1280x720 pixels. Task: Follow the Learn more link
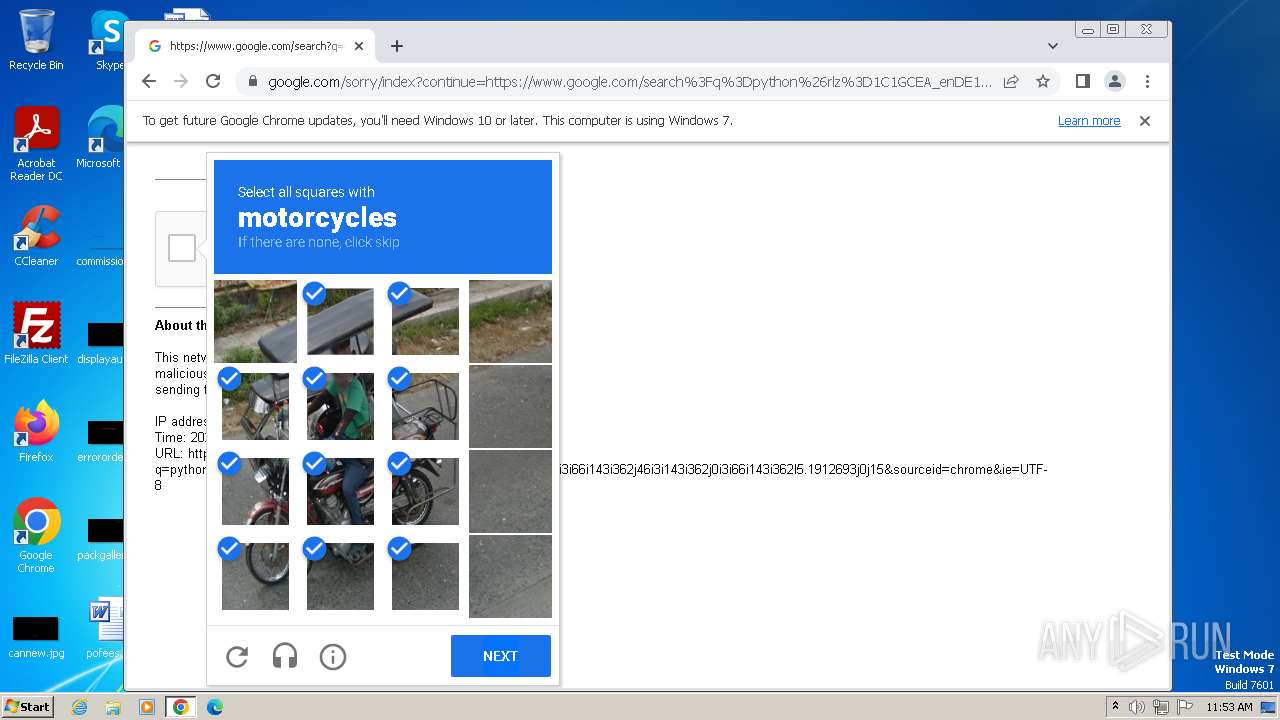coord(1089,121)
